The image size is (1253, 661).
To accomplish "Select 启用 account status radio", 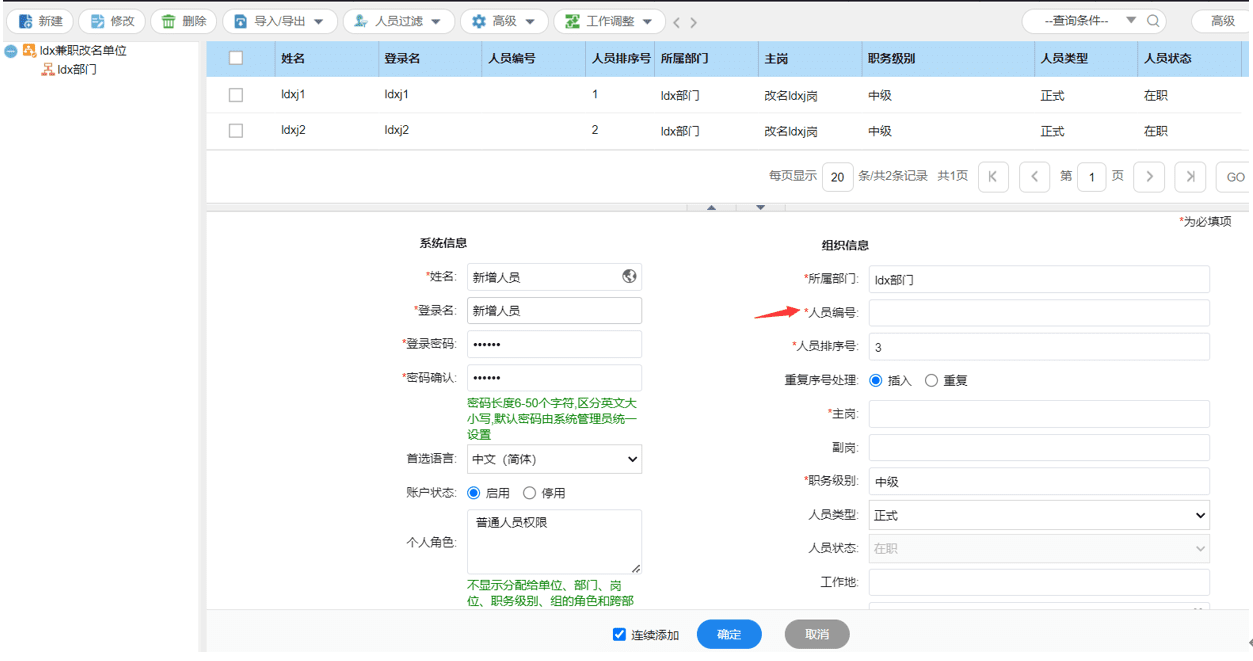I will click(x=474, y=493).
